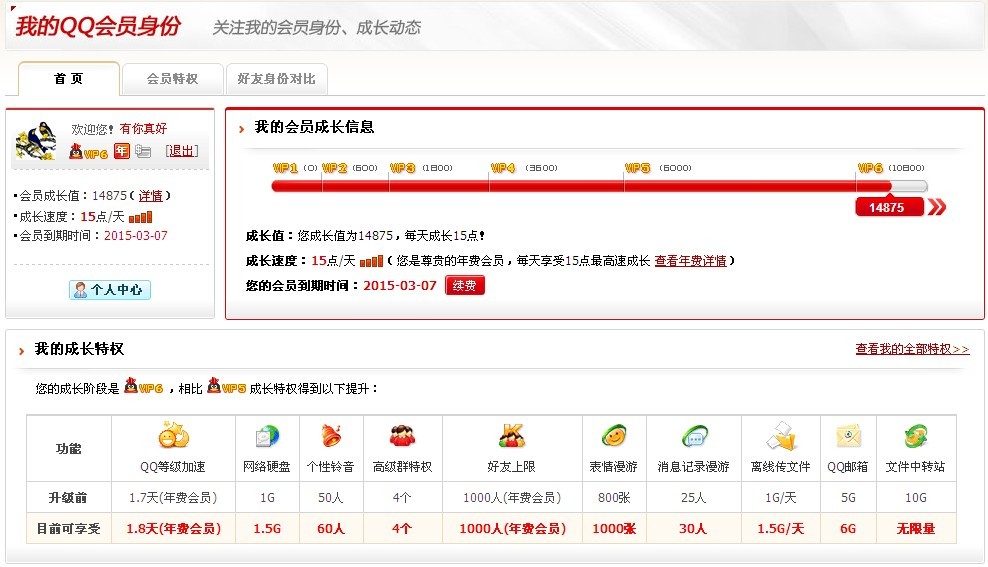988x567 pixels.
Task: Click the 1.8天(年费会员) cell
Action: (173, 529)
